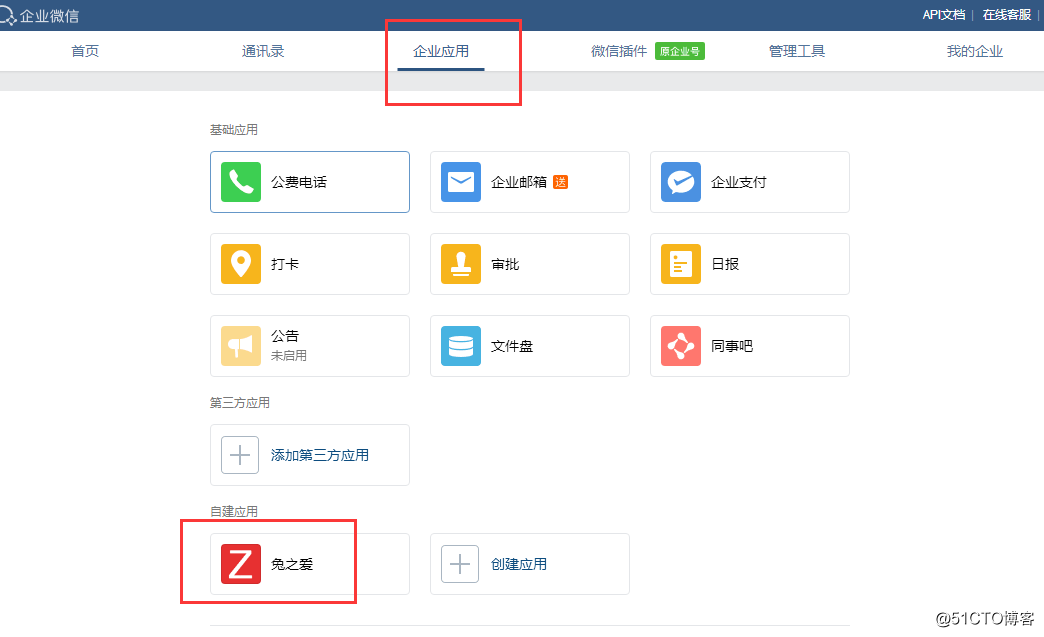The width and height of the screenshot is (1044, 637).
Task: Open the 微信插件 tab
Action: tap(619, 51)
